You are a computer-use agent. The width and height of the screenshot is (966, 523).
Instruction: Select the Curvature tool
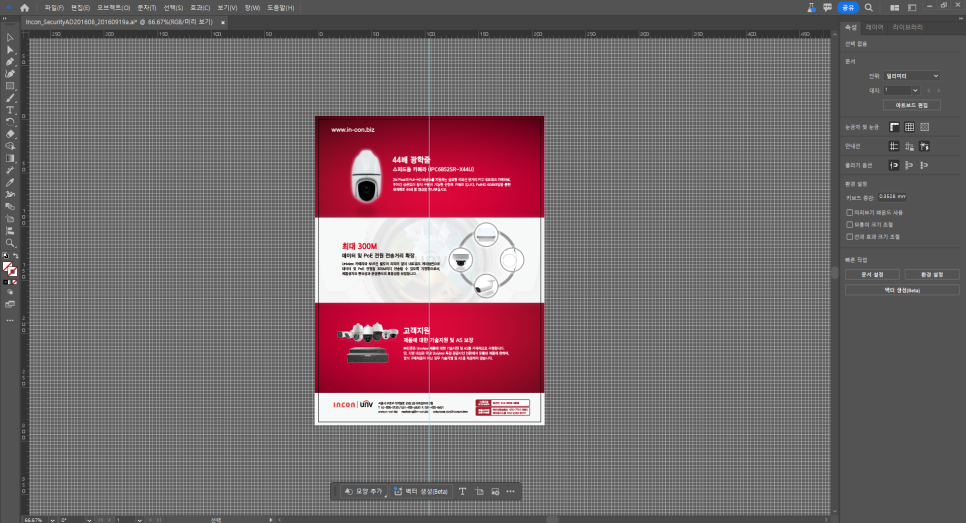tap(10, 74)
